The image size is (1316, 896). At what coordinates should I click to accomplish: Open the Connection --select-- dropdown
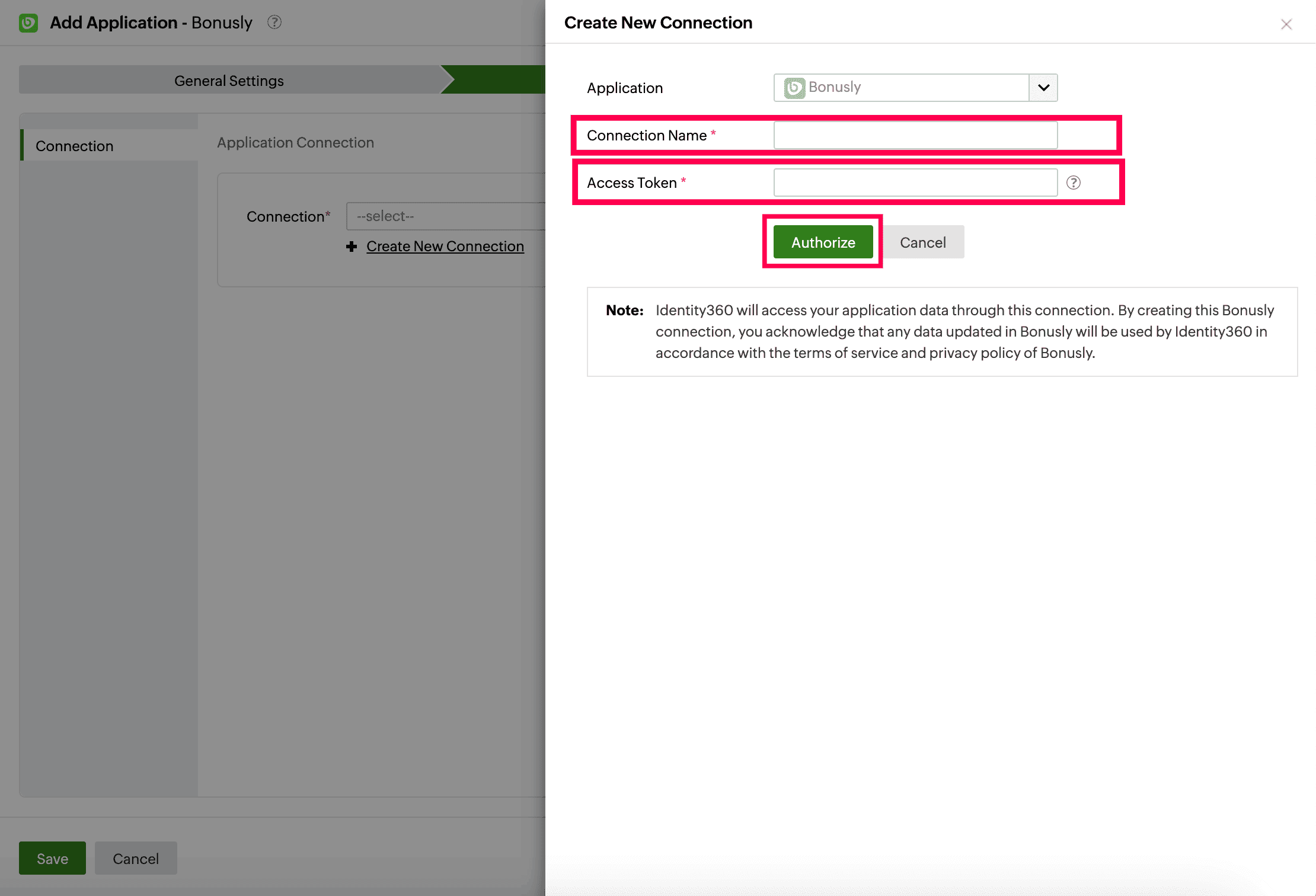pos(445,216)
